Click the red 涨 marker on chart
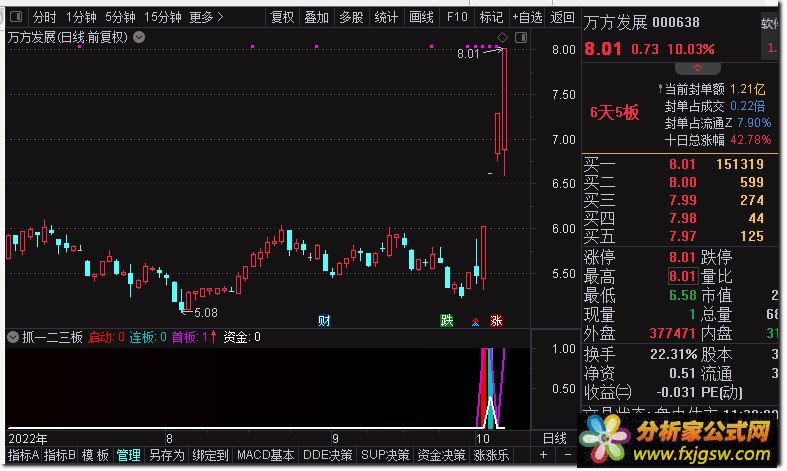787x471 pixels. pyautogui.click(x=496, y=320)
